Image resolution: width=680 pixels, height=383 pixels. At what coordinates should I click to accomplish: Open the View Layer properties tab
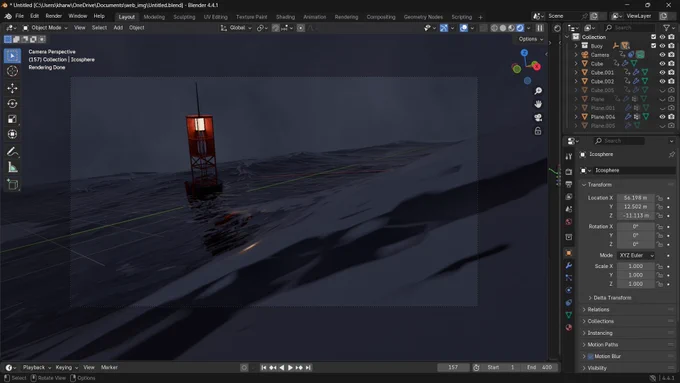click(x=569, y=197)
